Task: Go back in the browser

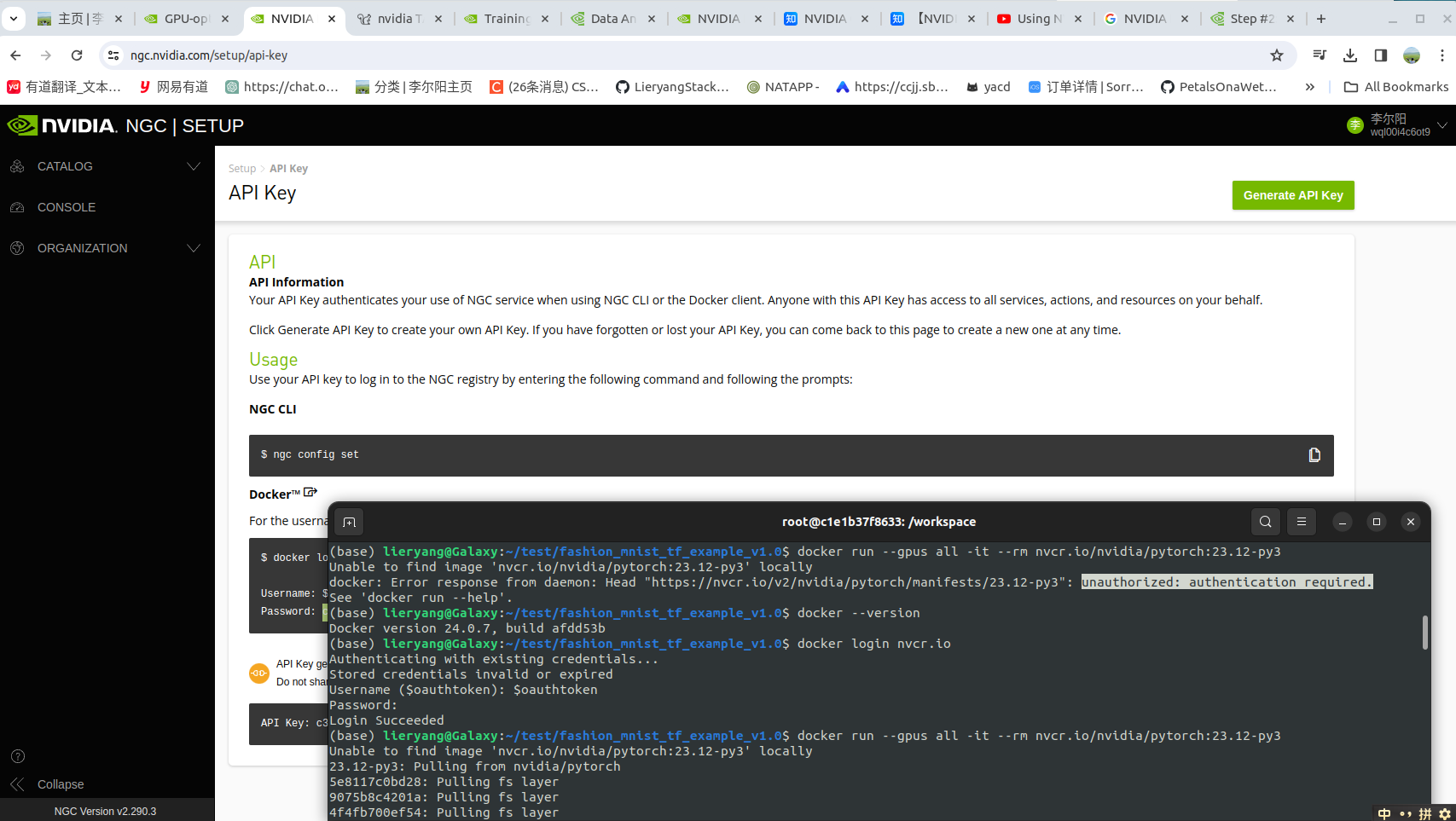Action: pyautogui.click(x=15, y=55)
